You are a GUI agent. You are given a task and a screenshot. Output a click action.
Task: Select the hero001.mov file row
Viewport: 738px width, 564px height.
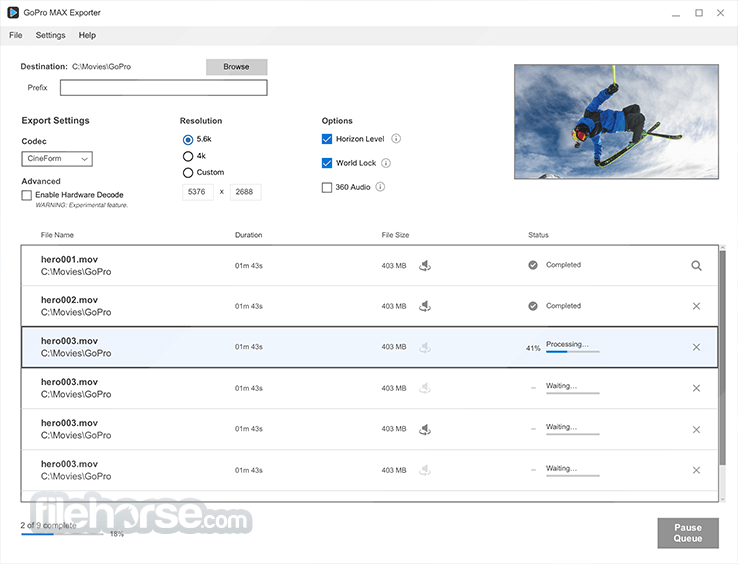pos(369,266)
